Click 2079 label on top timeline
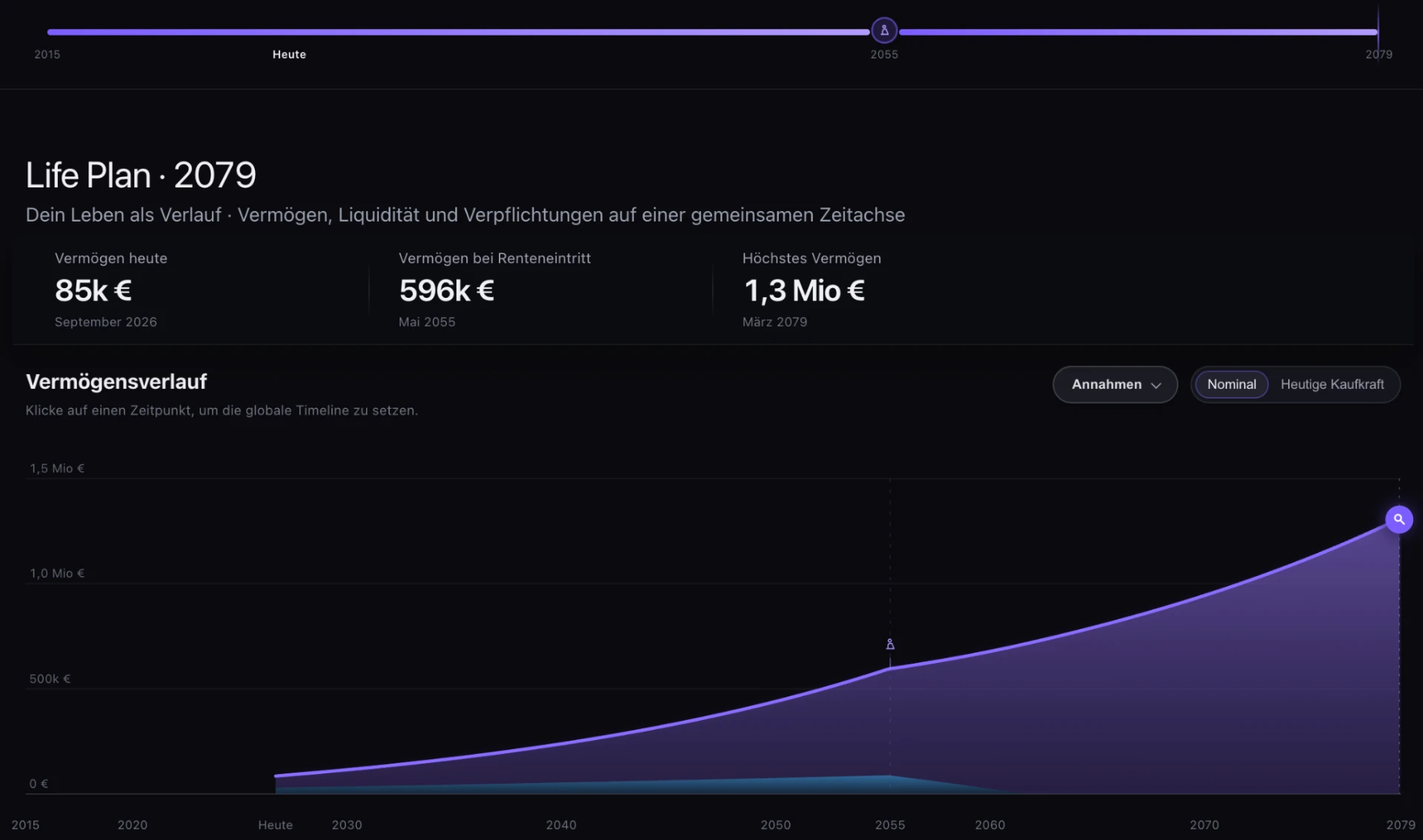Viewport: 1423px width, 840px height. 1379,54
